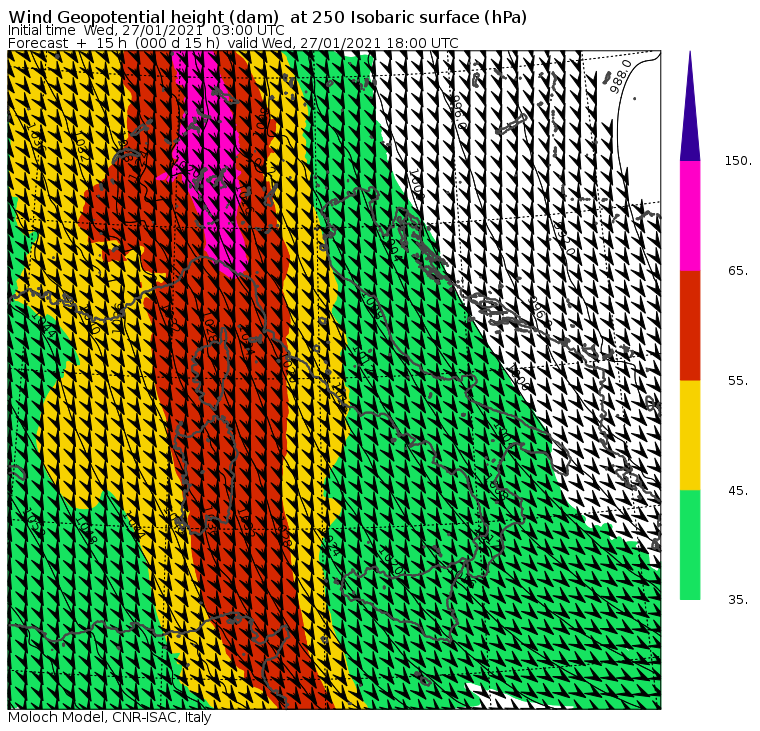The image size is (760, 731).
Task: Click the '55.' legend value
Action: (x=738, y=381)
